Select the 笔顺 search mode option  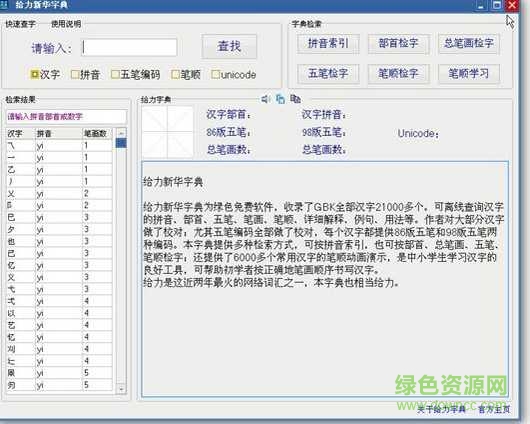[186, 74]
